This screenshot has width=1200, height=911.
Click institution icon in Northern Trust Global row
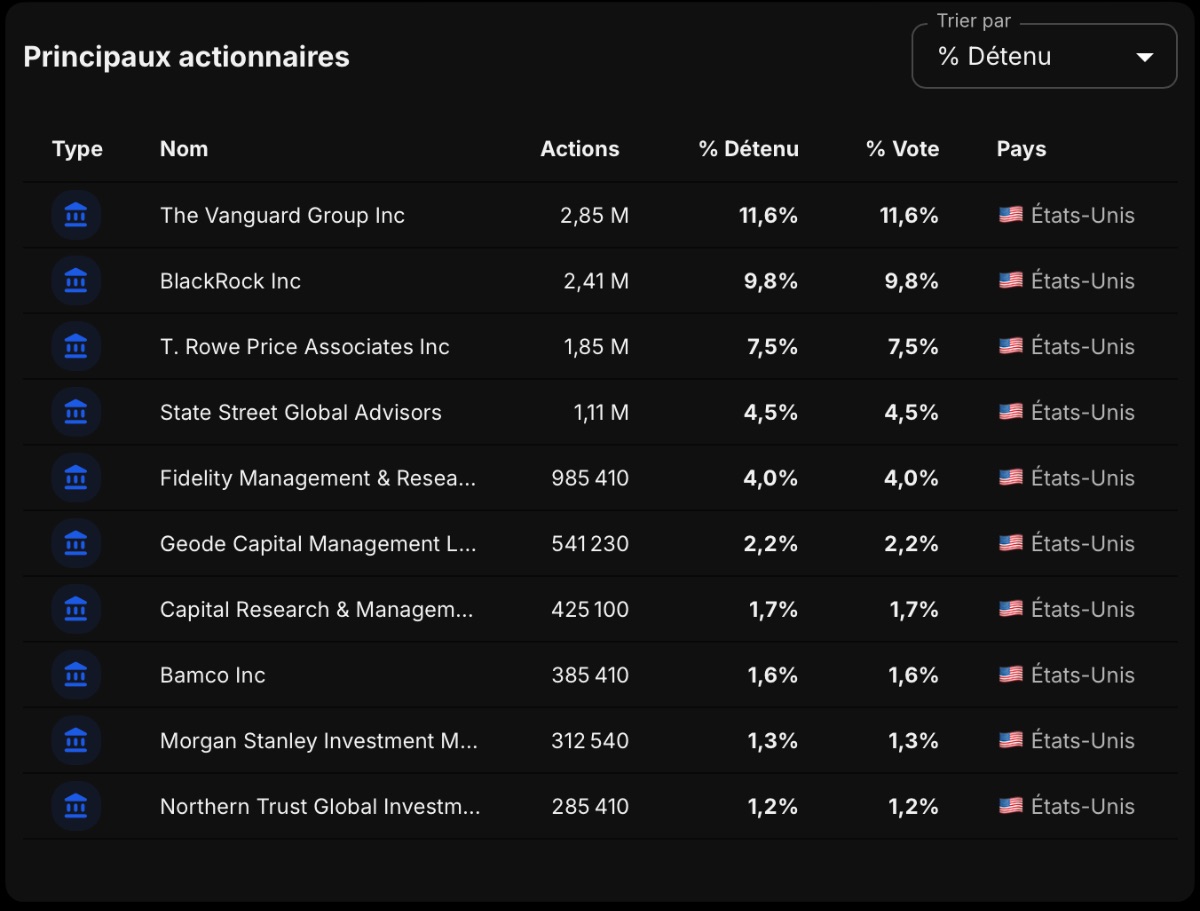click(x=76, y=806)
